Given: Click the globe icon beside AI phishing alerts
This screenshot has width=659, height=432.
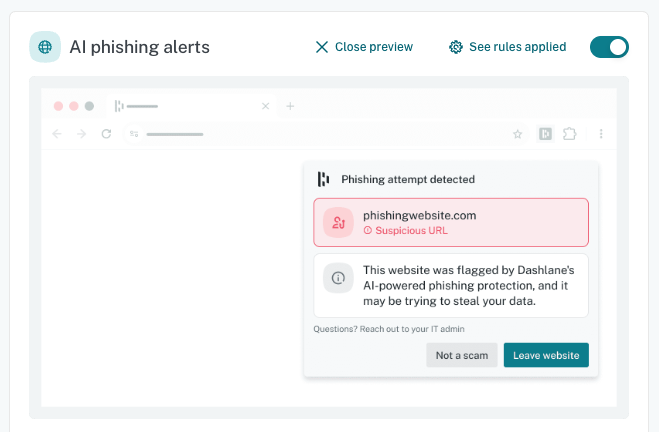Looking at the screenshot, I should [x=45, y=47].
